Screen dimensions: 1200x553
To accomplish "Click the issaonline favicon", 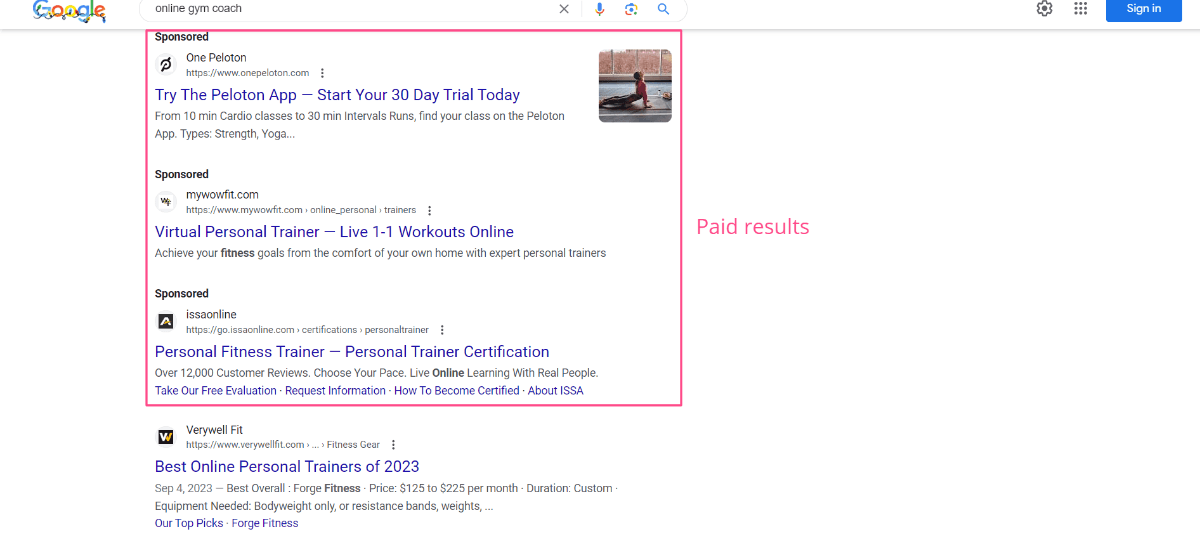I will pos(166,322).
